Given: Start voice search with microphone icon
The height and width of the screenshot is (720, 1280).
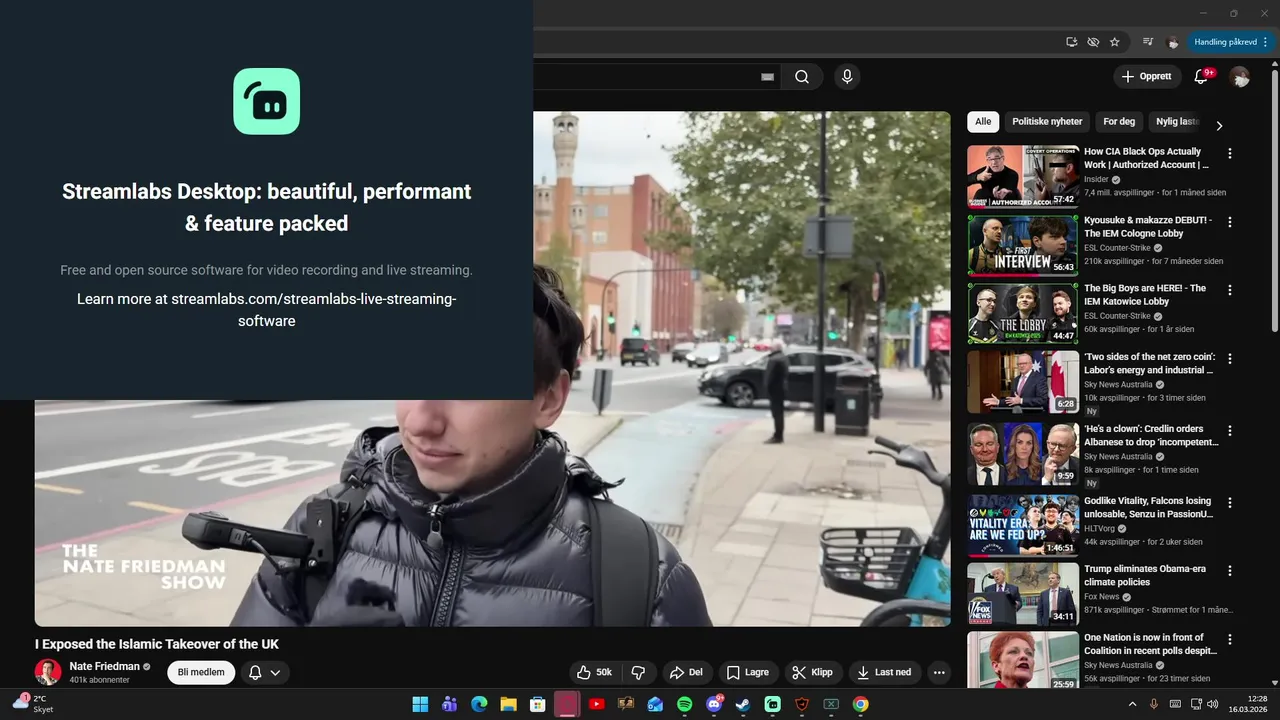Looking at the screenshot, I should tap(847, 77).
